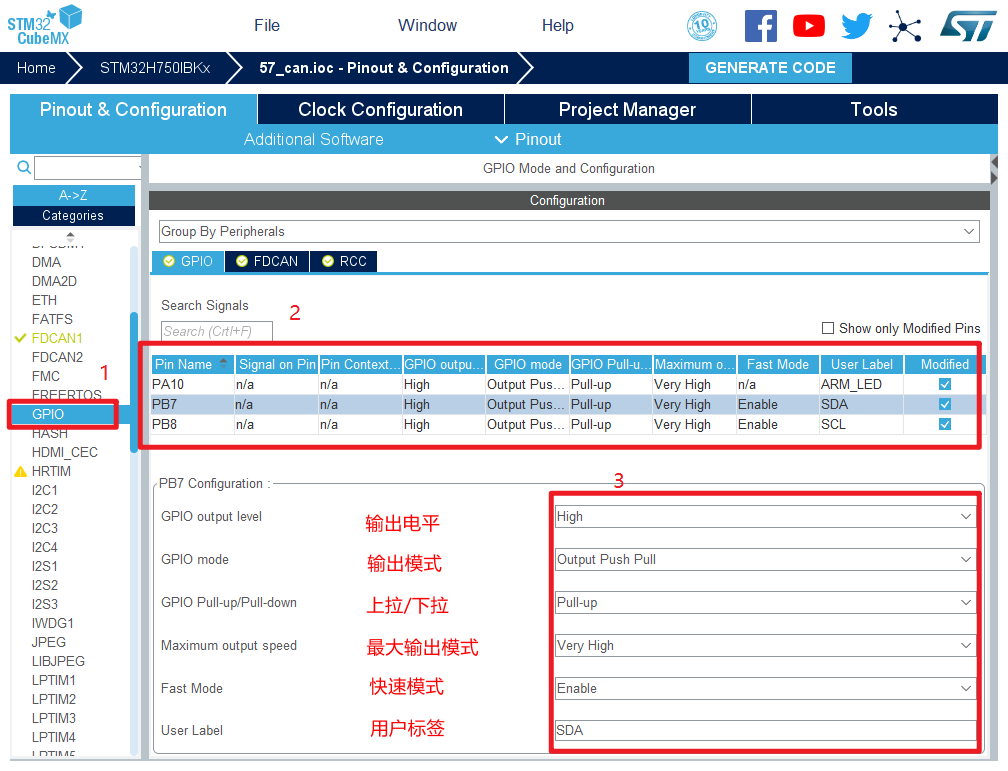The height and width of the screenshot is (771, 1008).
Task: Open the Facebook icon link
Action: (760, 26)
